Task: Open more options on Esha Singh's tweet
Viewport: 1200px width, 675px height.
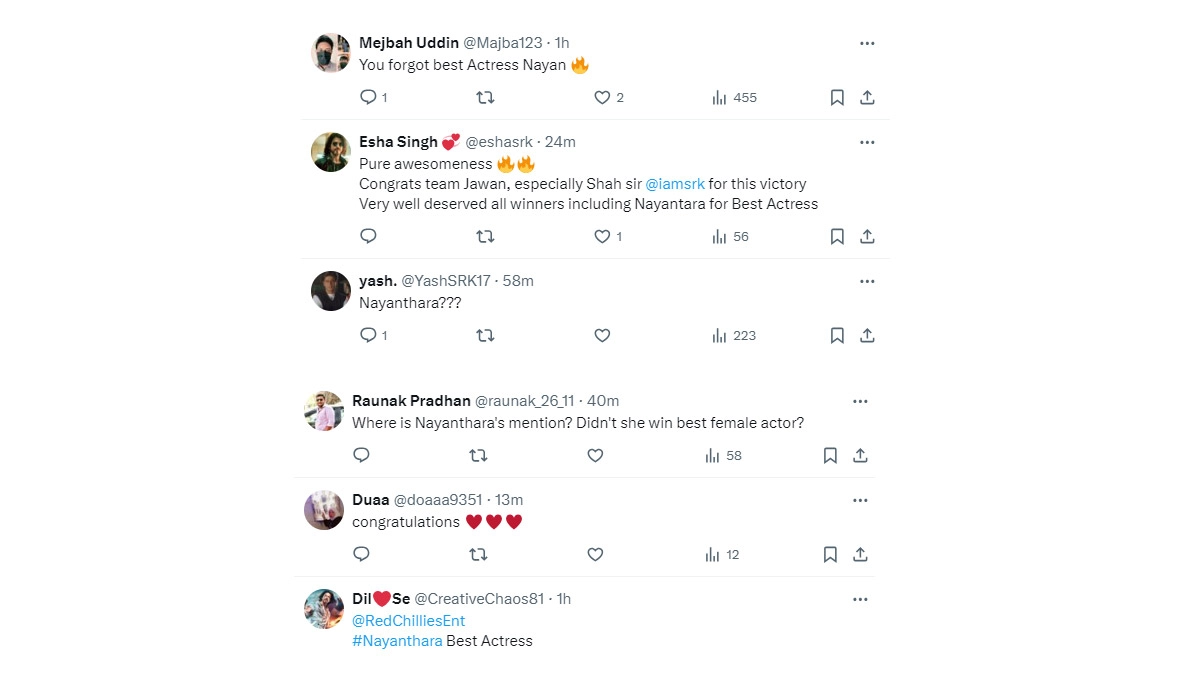Action: click(867, 142)
